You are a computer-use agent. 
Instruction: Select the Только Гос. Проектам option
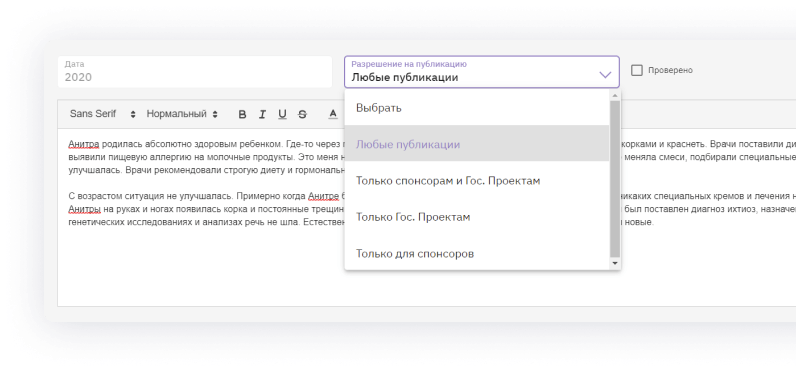[477, 217]
